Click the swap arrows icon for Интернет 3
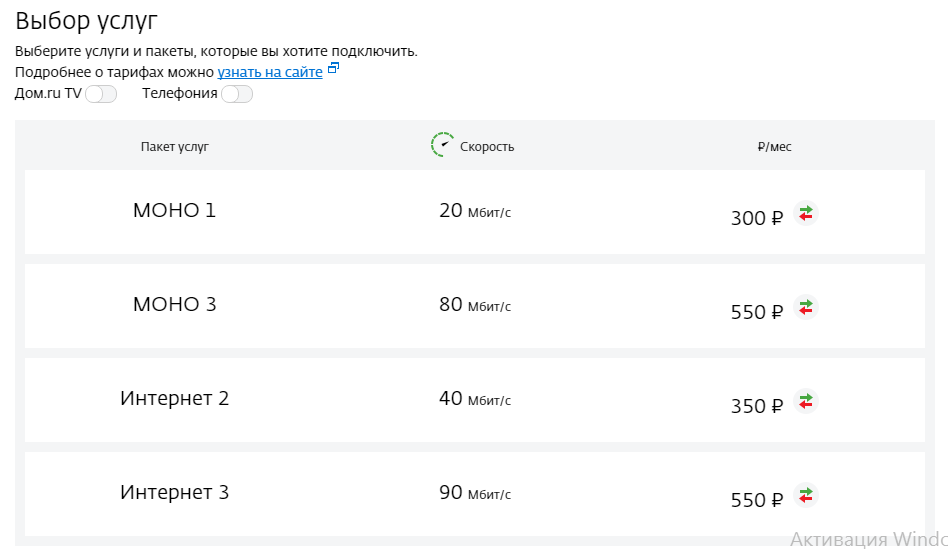This screenshot has height=556, width=948. [x=806, y=495]
